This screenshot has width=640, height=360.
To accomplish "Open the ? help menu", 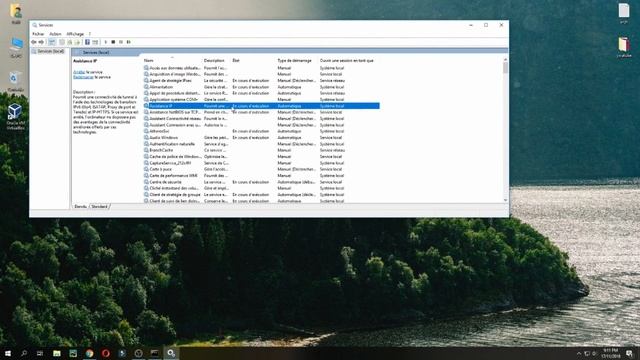I will [90, 34].
